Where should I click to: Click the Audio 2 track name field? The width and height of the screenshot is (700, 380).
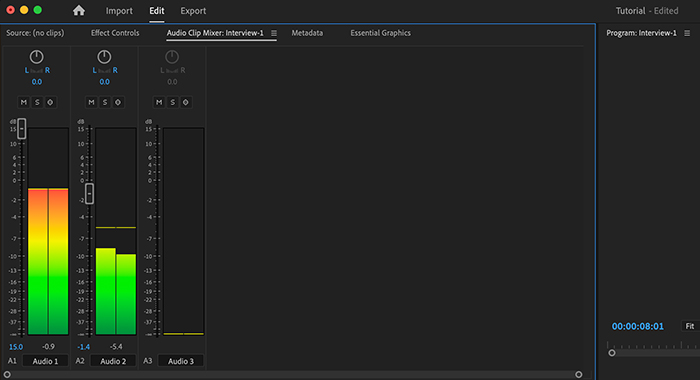[x=113, y=361]
